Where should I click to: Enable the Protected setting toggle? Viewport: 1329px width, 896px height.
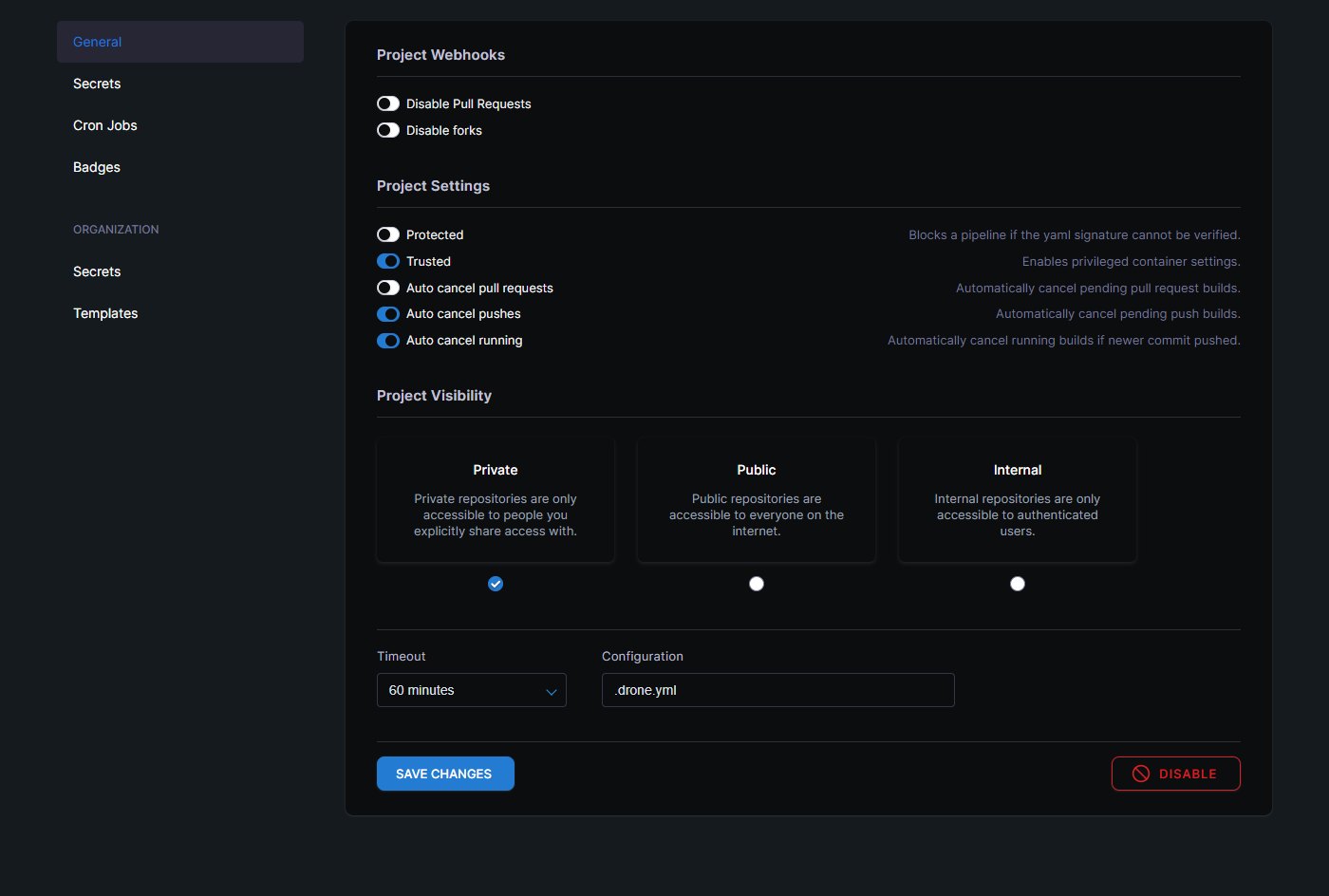point(388,234)
